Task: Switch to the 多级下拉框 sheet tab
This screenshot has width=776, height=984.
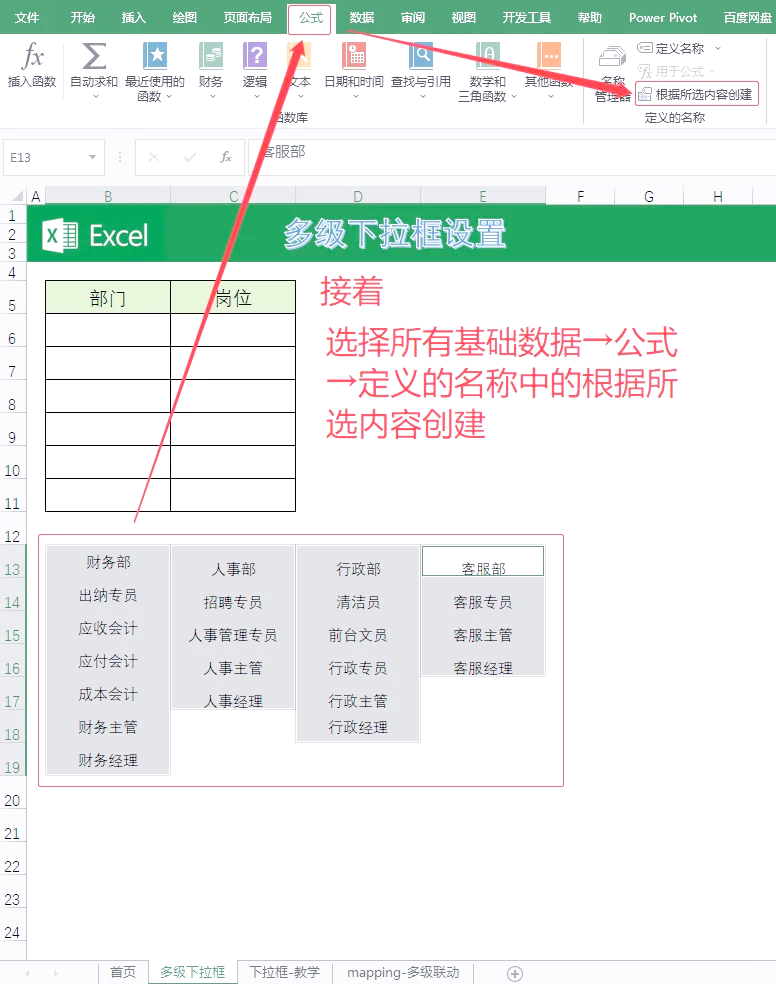Action: 193,972
